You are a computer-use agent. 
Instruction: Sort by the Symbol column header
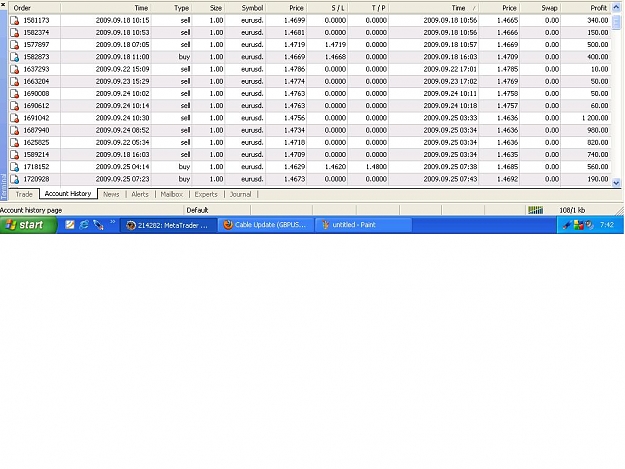click(x=245, y=8)
